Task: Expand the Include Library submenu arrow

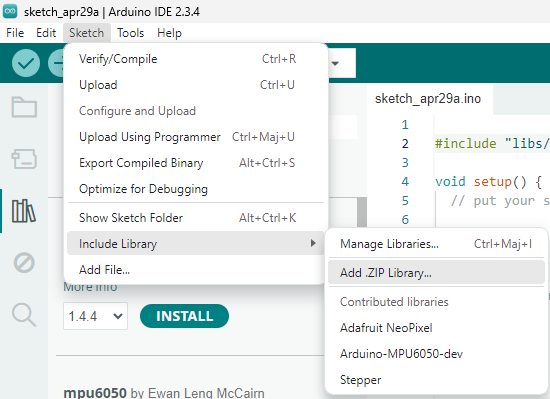Action: pyautogui.click(x=313, y=243)
